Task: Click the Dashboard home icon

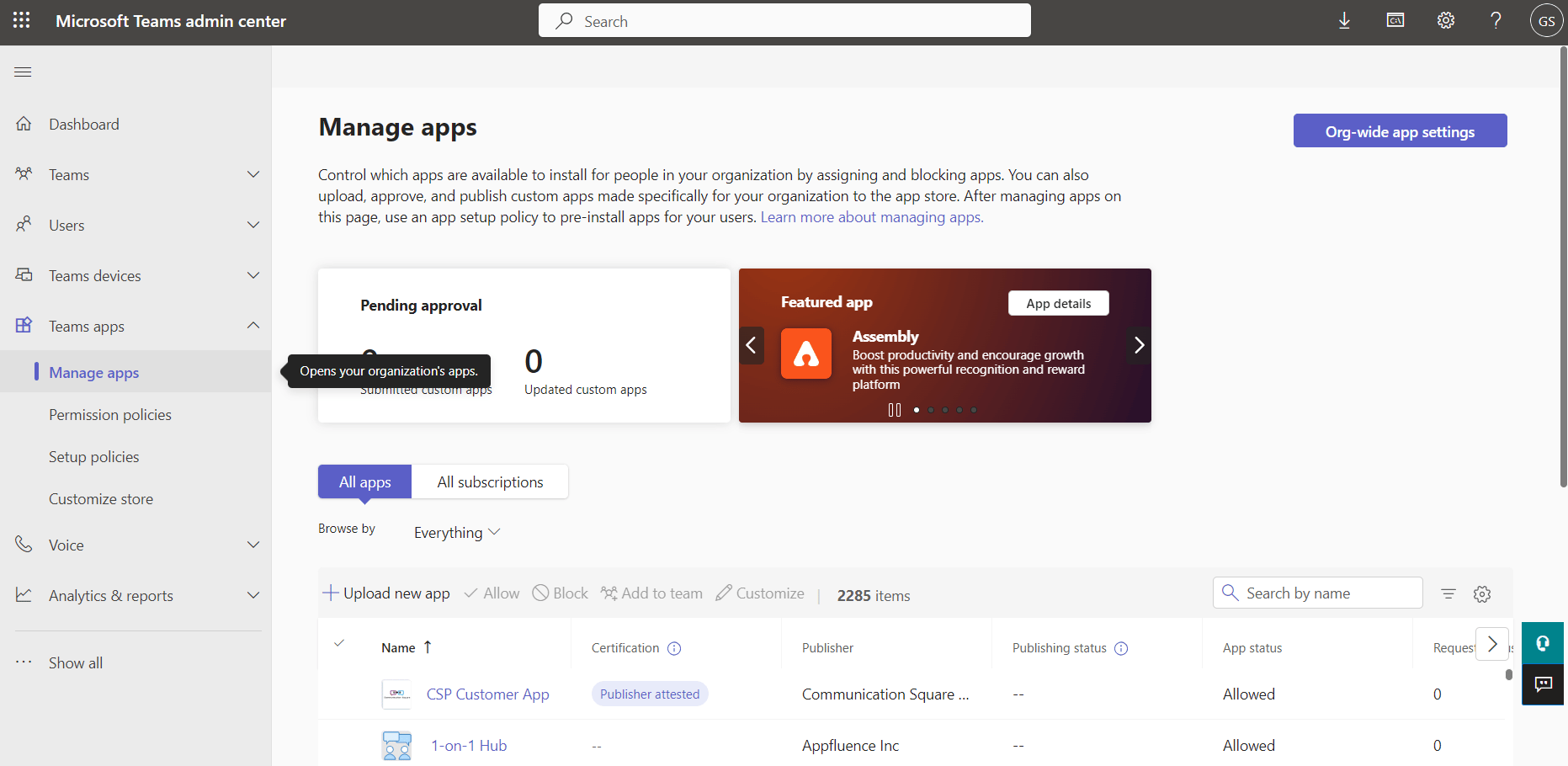Action: (x=24, y=124)
